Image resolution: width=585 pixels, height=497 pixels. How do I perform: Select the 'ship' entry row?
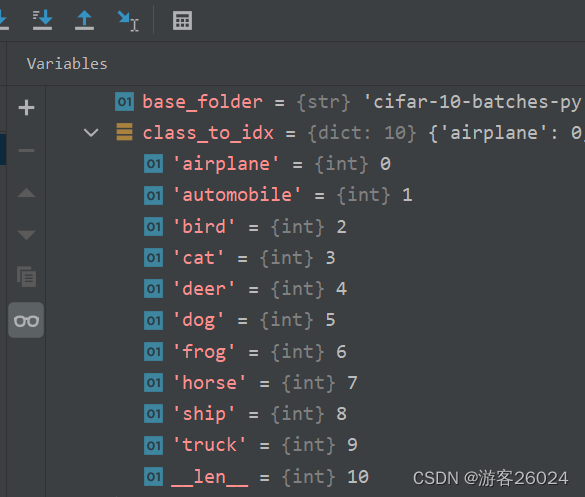click(x=315, y=414)
